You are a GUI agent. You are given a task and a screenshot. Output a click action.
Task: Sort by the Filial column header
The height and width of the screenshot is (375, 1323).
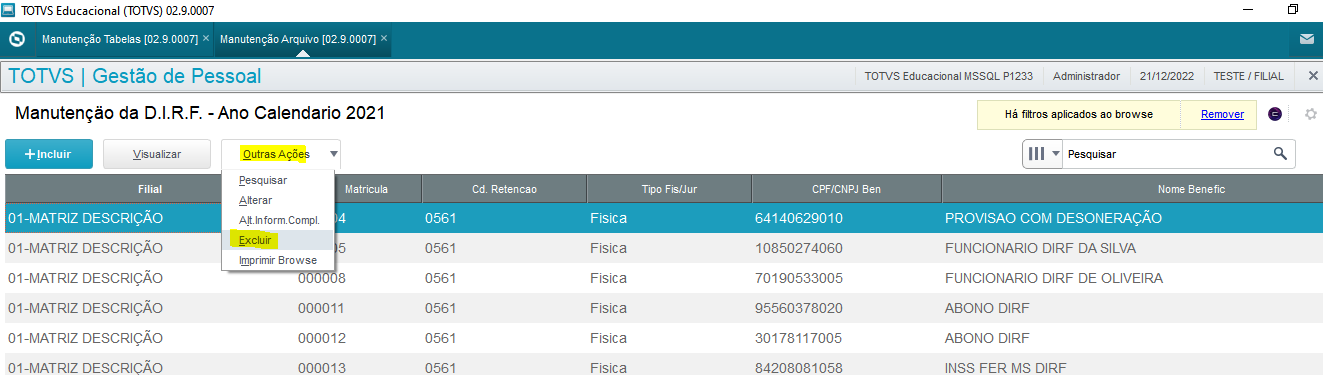[150, 189]
